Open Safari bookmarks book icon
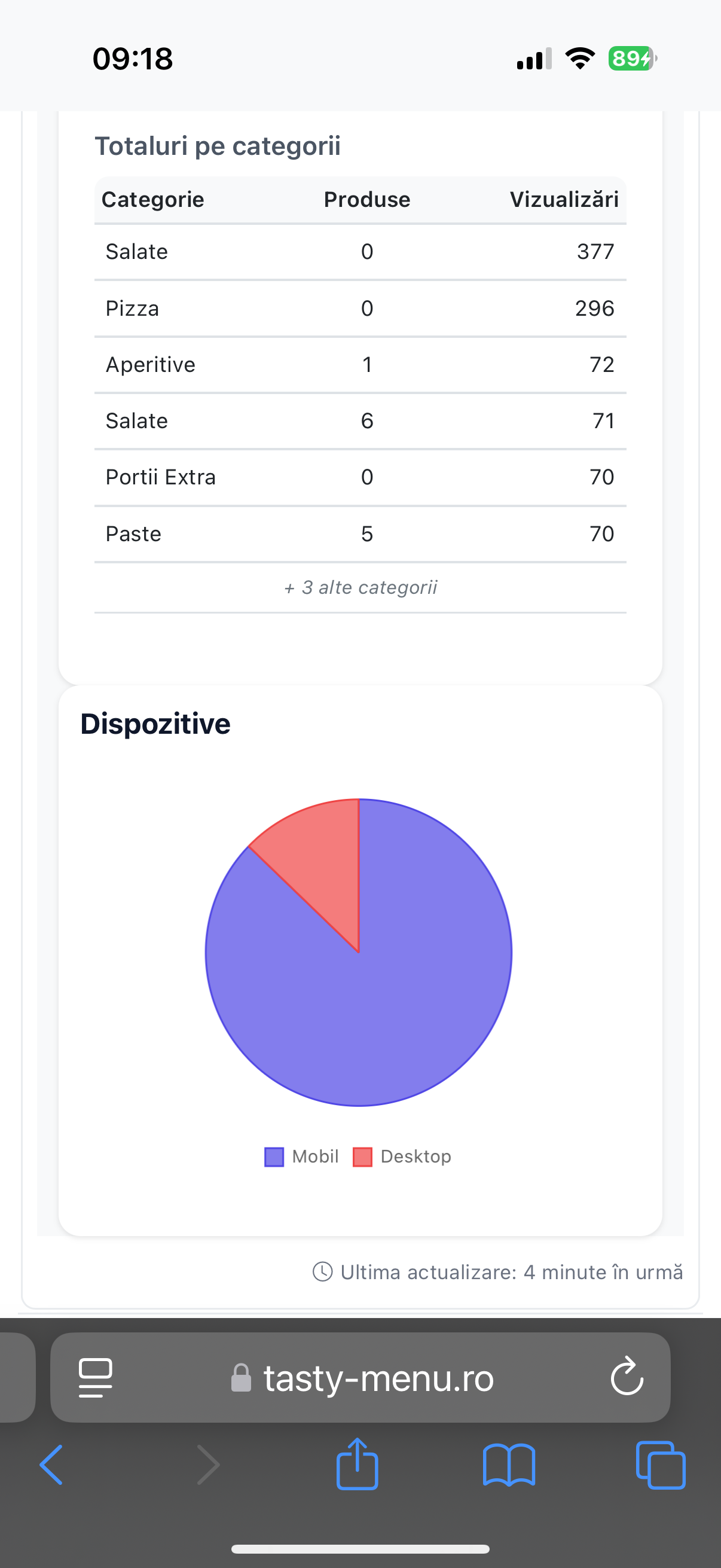Screen dimensions: 721x1568 click(x=509, y=1465)
